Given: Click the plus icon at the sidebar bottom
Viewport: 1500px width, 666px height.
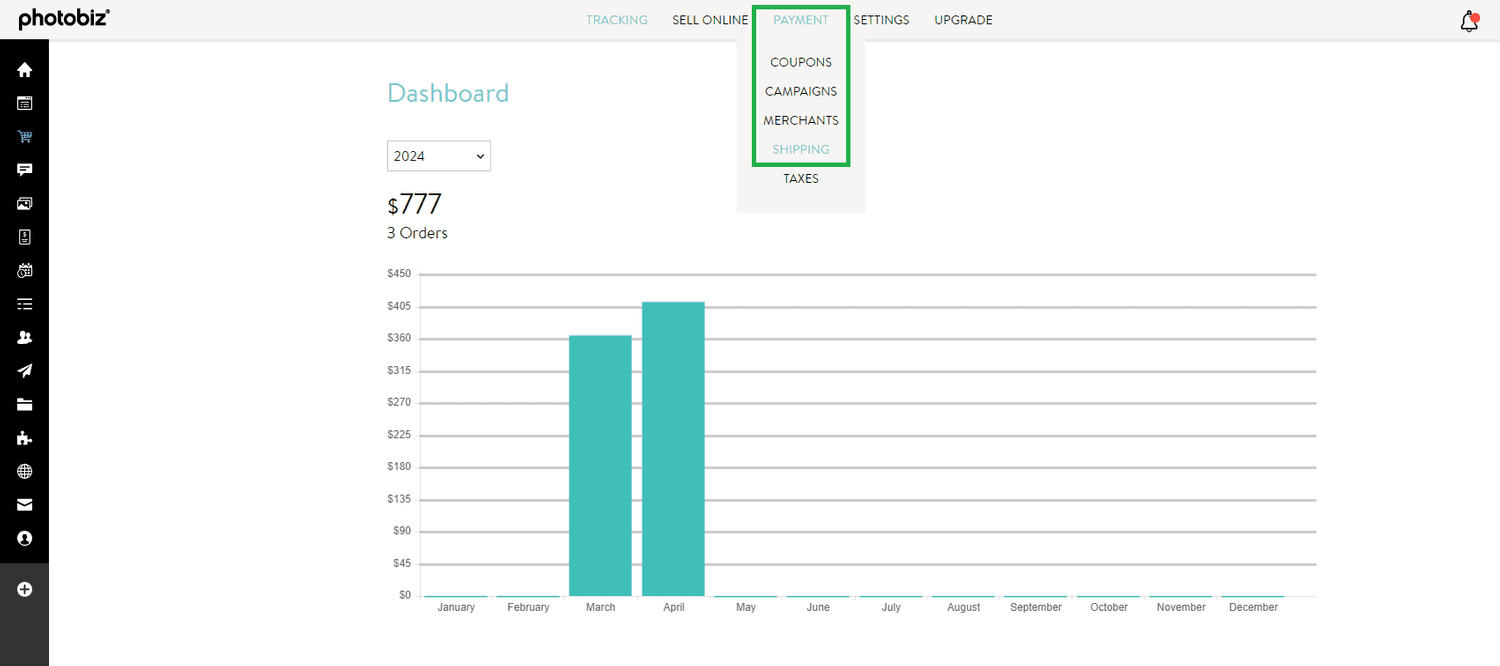Looking at the screenshot, I should 25,590.
